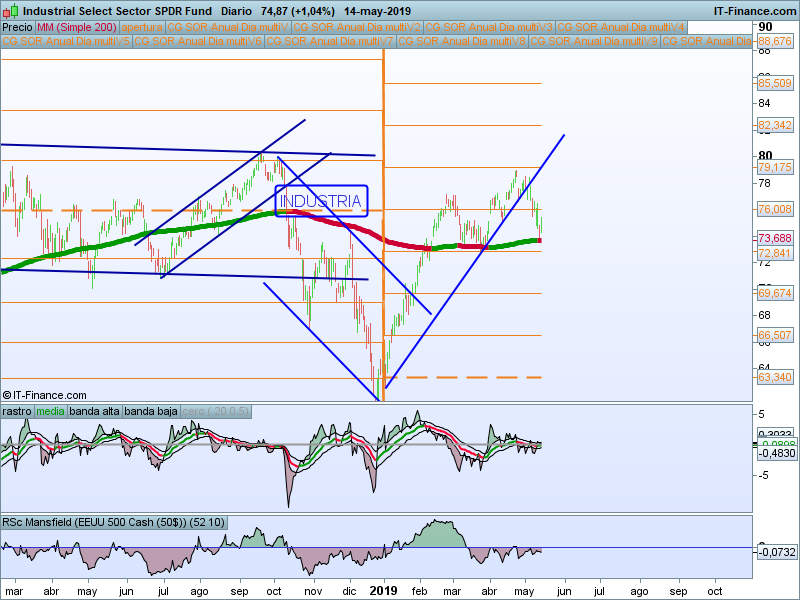
Task: Click the 63,340 price level tag
Action: coord(774,377)
